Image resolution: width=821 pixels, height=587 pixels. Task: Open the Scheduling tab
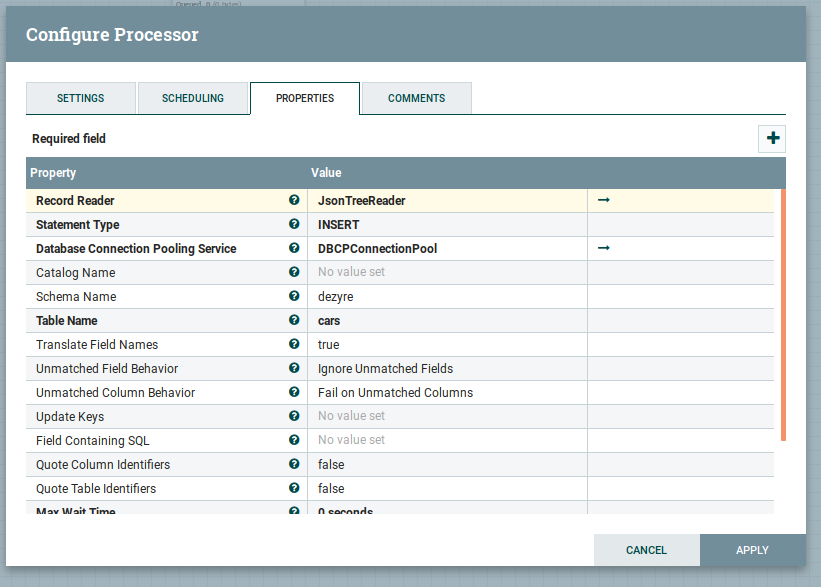(x=193, y=99)
